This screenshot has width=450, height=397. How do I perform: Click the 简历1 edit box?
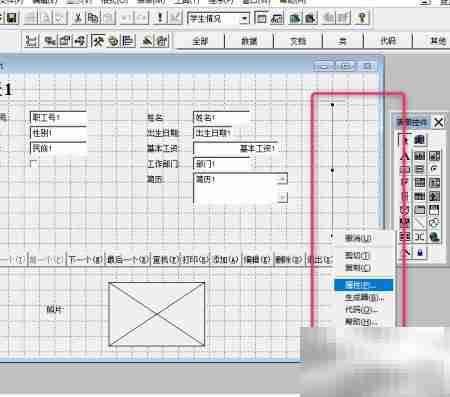240,188
